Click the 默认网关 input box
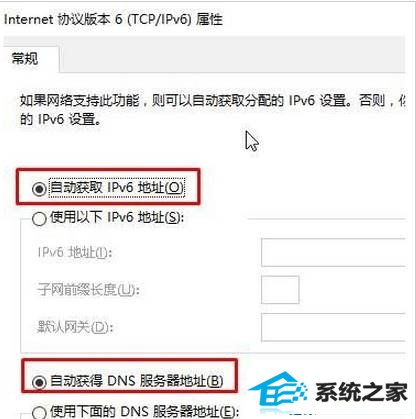The height and width of the screenshot is (419, 416). (333, 327)
